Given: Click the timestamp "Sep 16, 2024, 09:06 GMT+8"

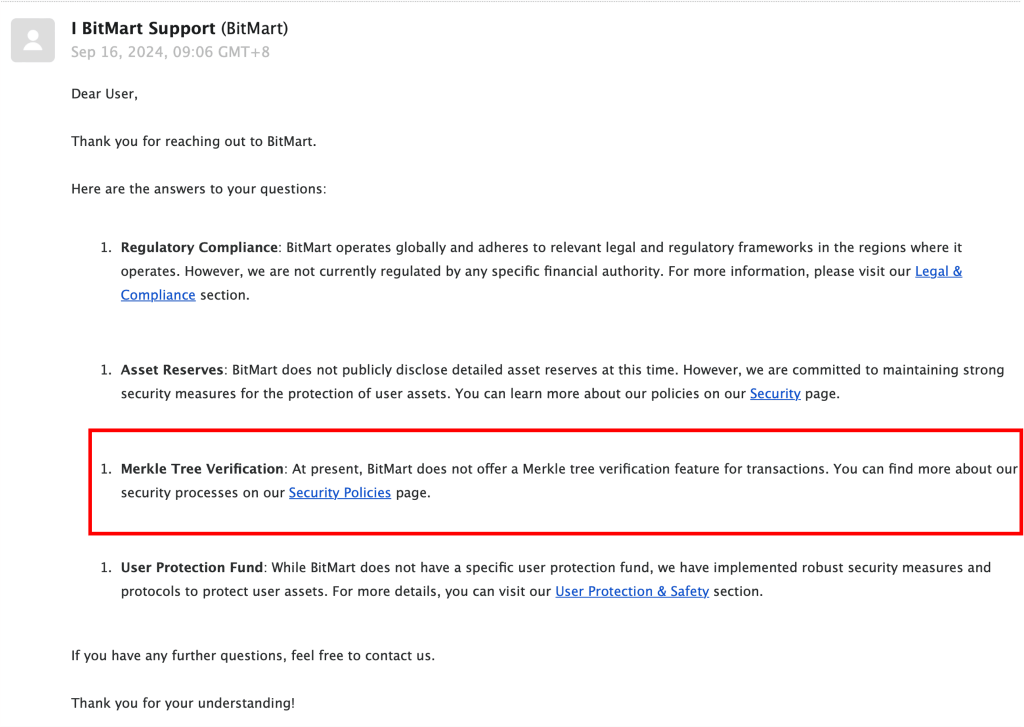Looking at the screenshot, I should [170, 52].
